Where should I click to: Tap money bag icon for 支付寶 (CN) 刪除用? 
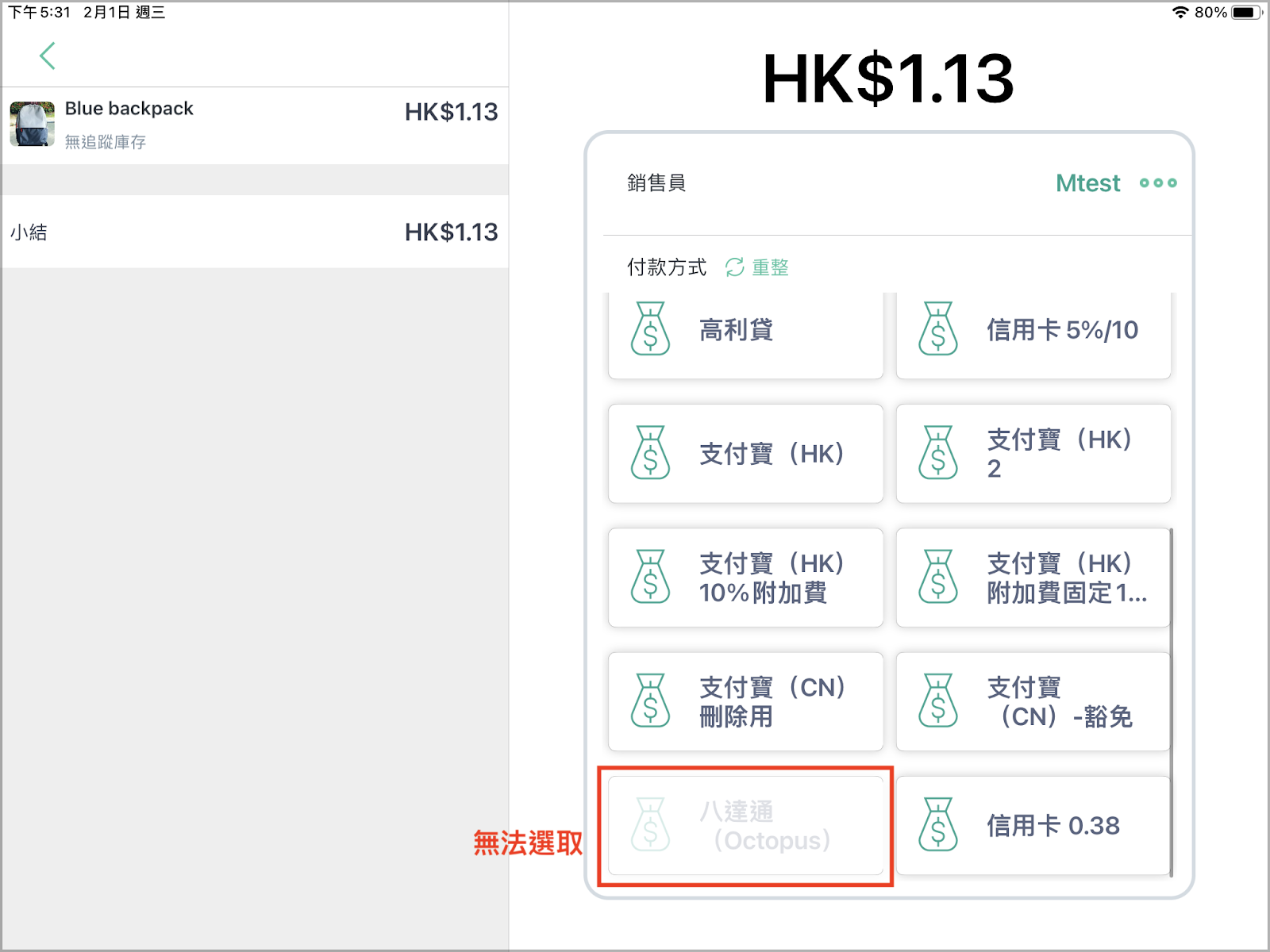tap(650, 701)
